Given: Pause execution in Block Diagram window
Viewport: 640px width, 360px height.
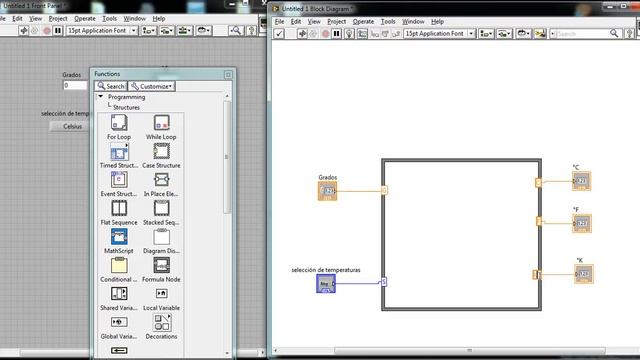Looking at the screenshot, I should (x=337, y=33).
